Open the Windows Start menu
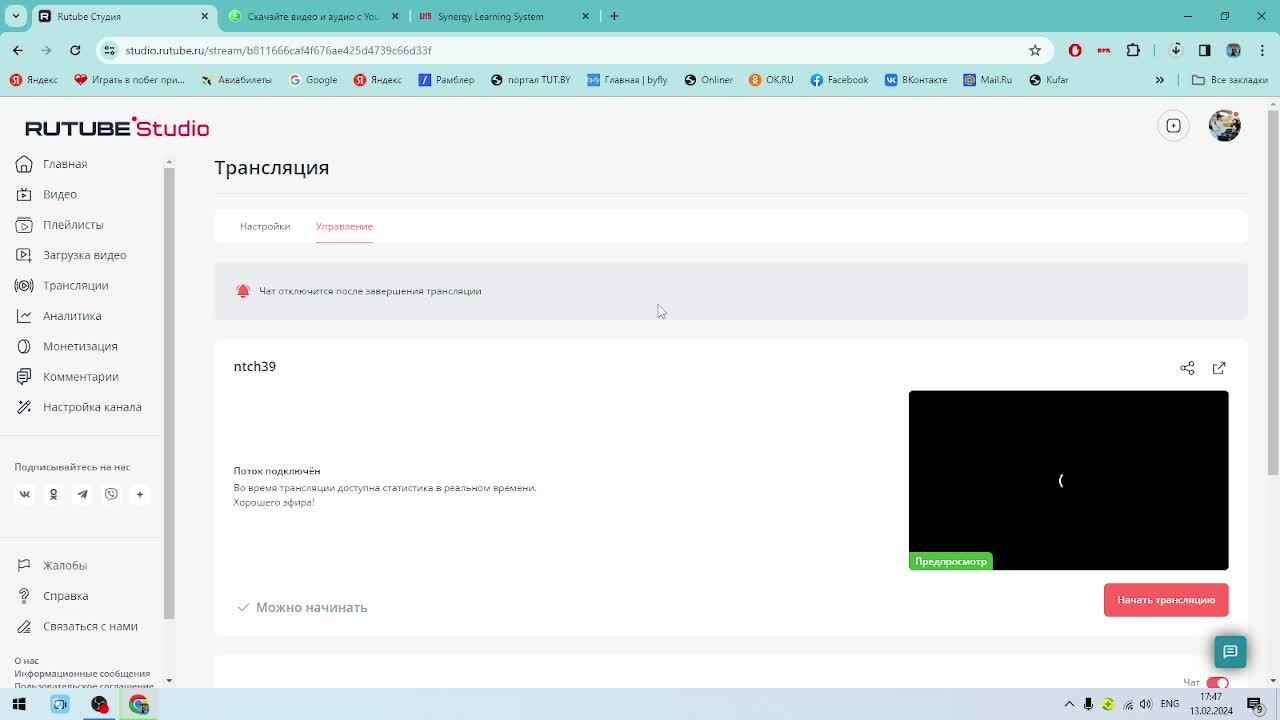This screenshot has height=720, width=1280. click(19, 705)
